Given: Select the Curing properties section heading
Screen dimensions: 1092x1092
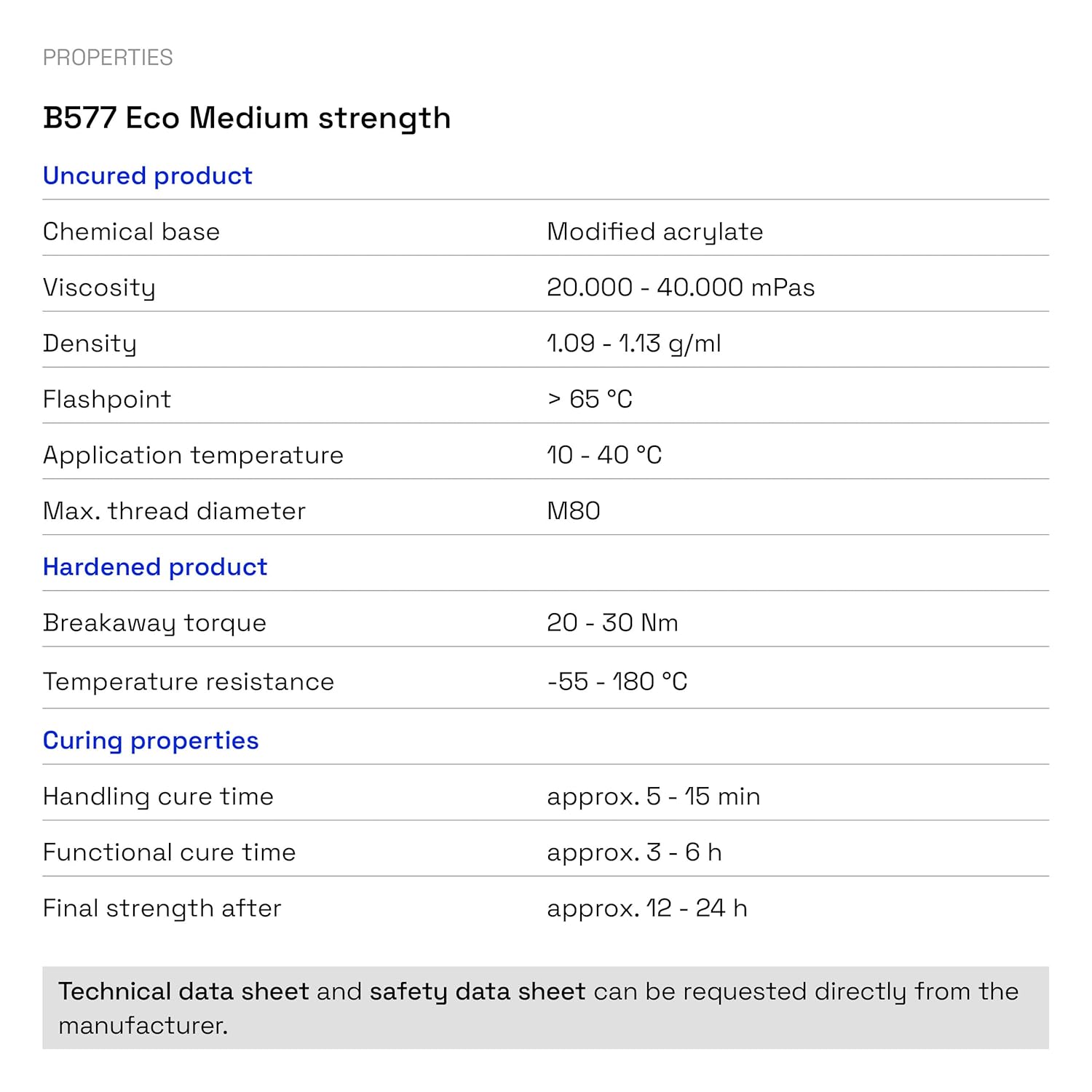Looking at the screenshot, I should [151, 740].
